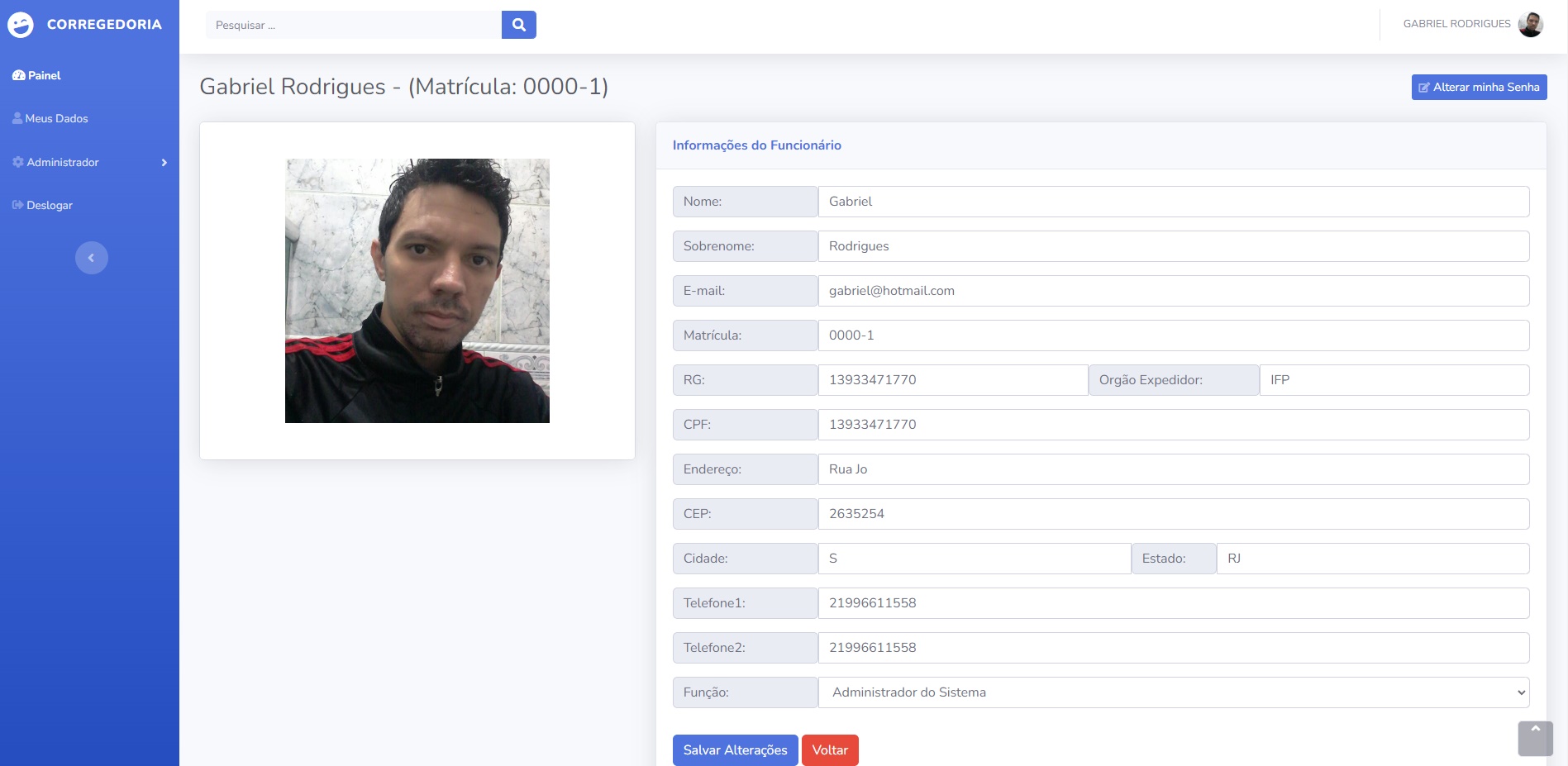Click the CORREGEDORIA brand text
1568x766 pixels.
point(104,25)
